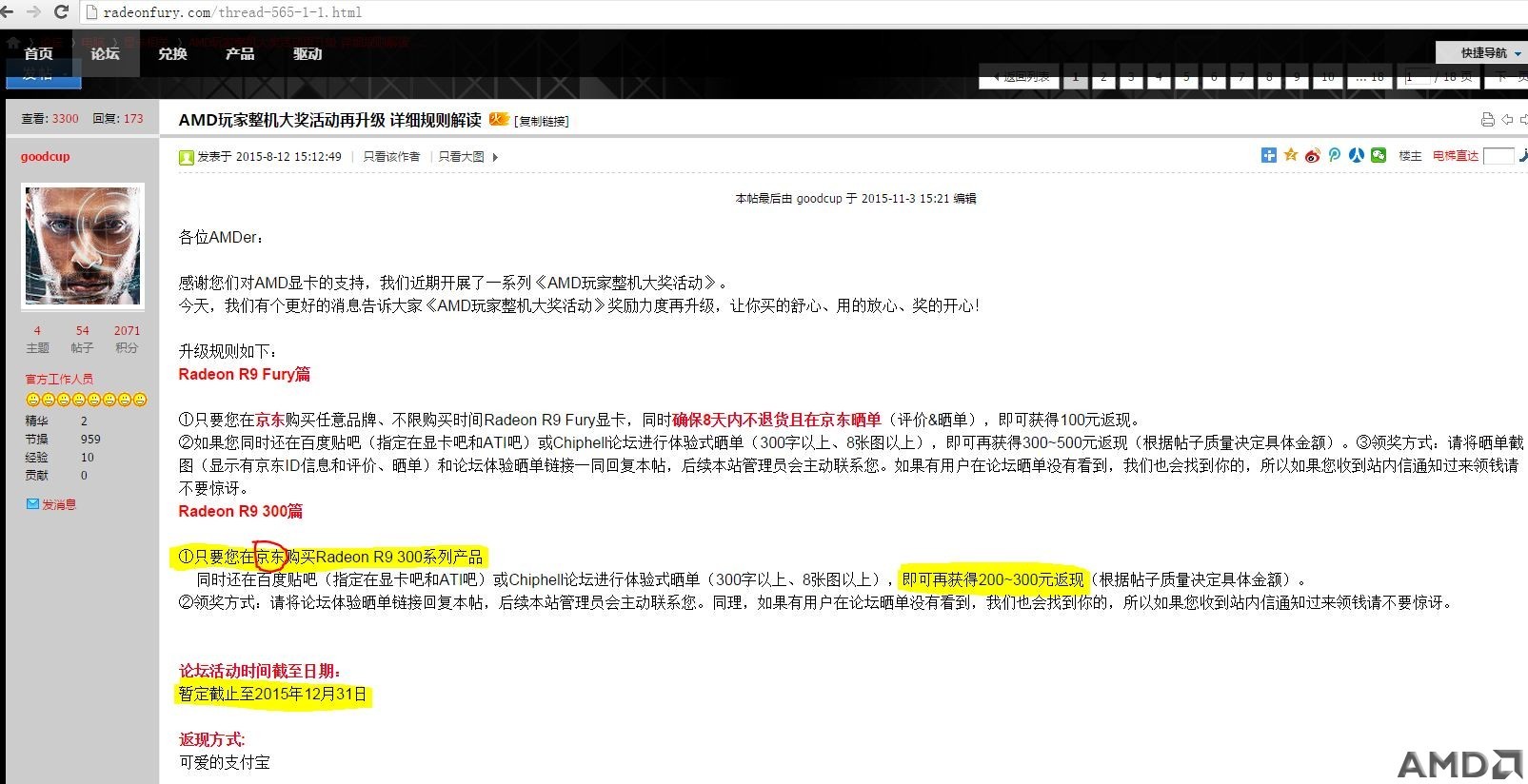Open the 首页 nav tab
1528x784 pixels.
[x=39, y=54]
